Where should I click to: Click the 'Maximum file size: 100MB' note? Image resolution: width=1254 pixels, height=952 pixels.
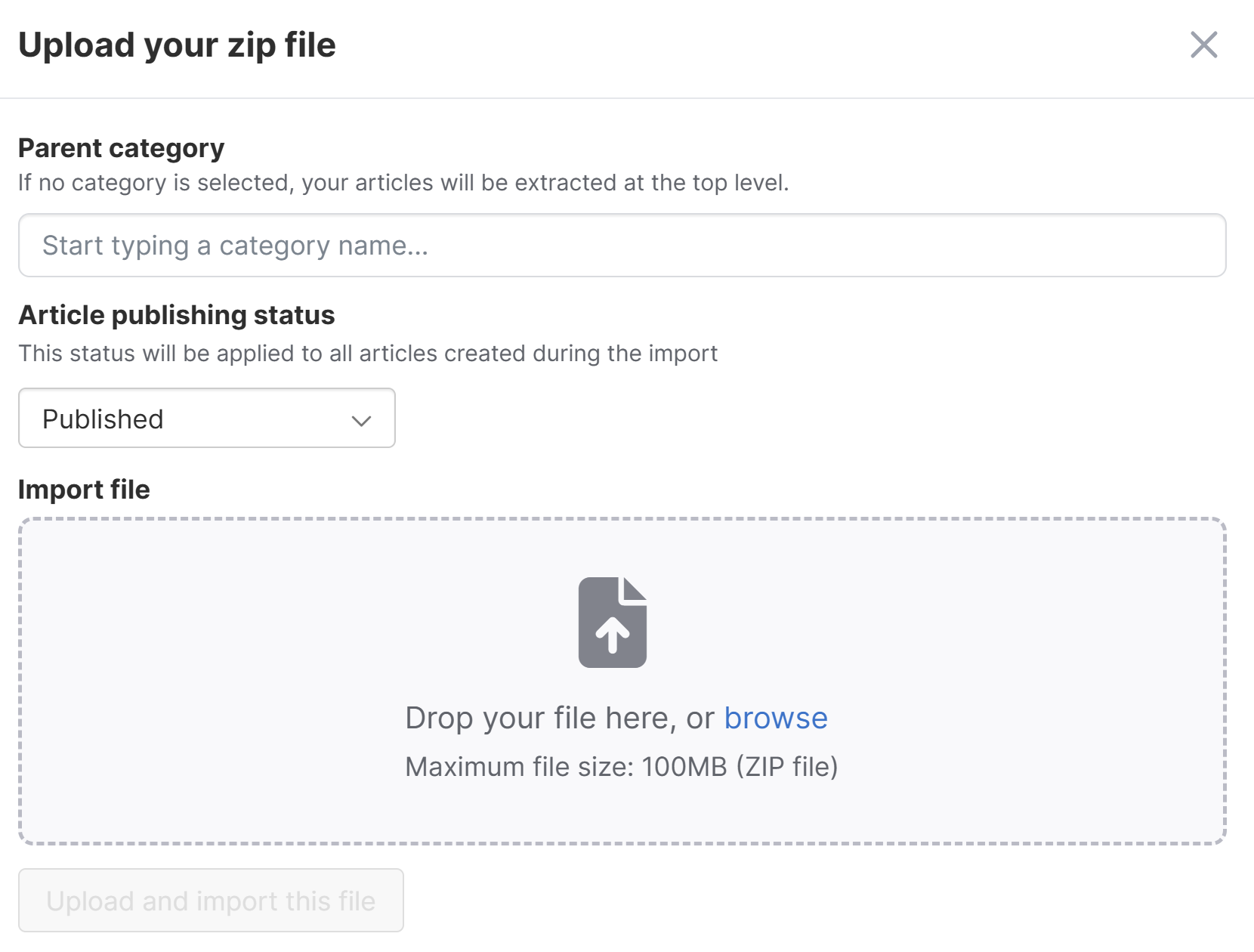click(566, 767)
